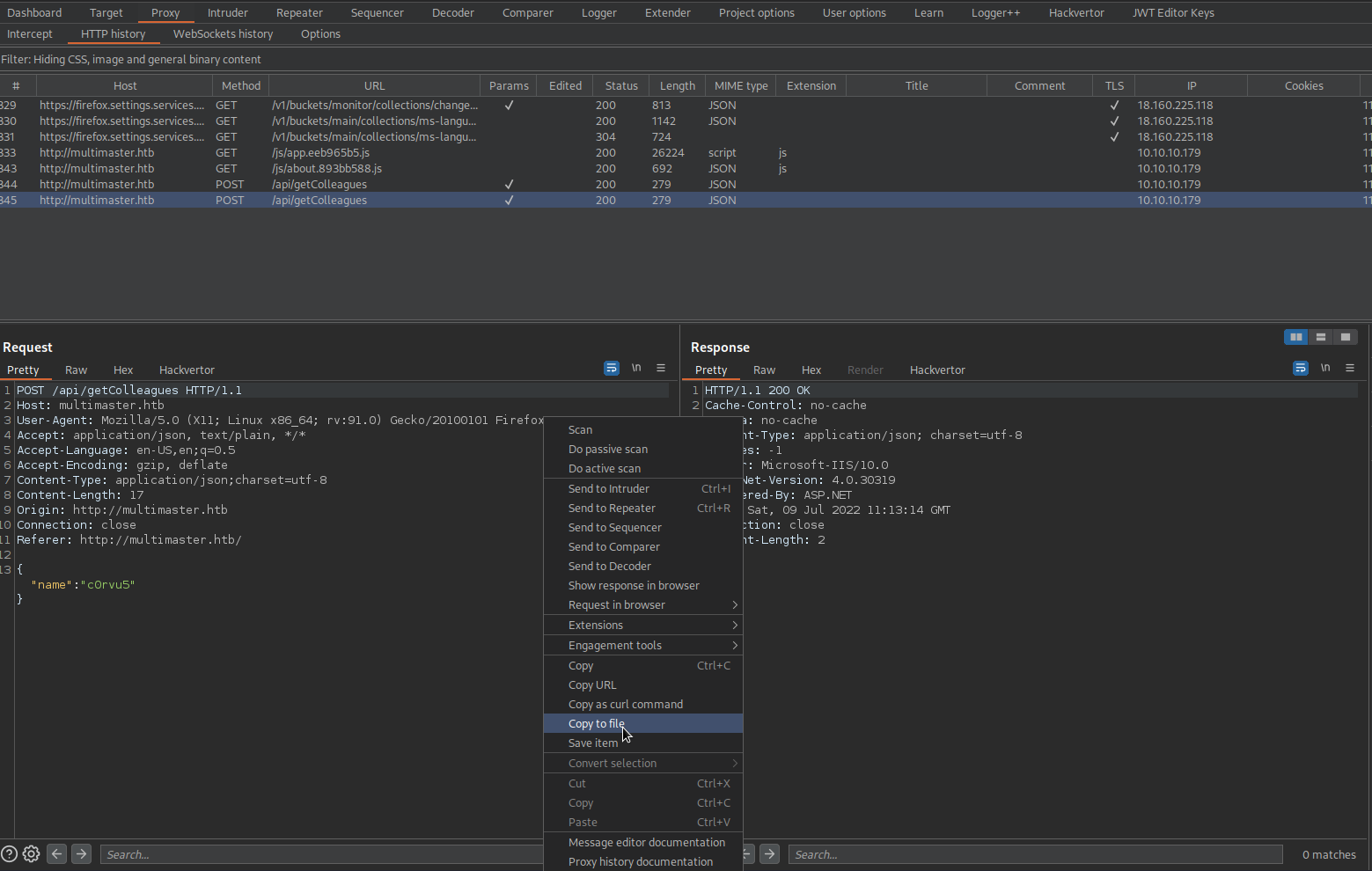Select history row number 344

[686, 184]
